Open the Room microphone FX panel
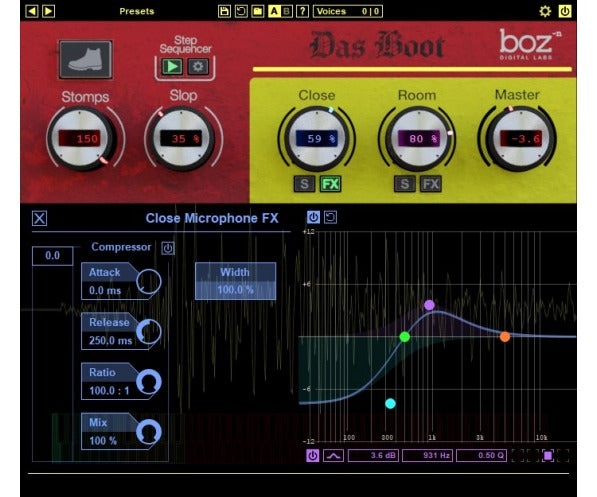 [x=431, y=184]
